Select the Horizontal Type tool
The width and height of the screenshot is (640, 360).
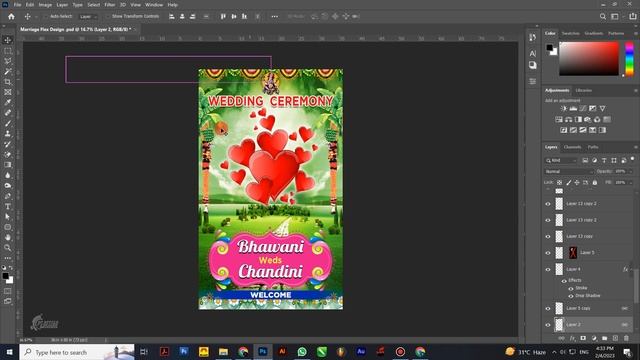(8, 206)
